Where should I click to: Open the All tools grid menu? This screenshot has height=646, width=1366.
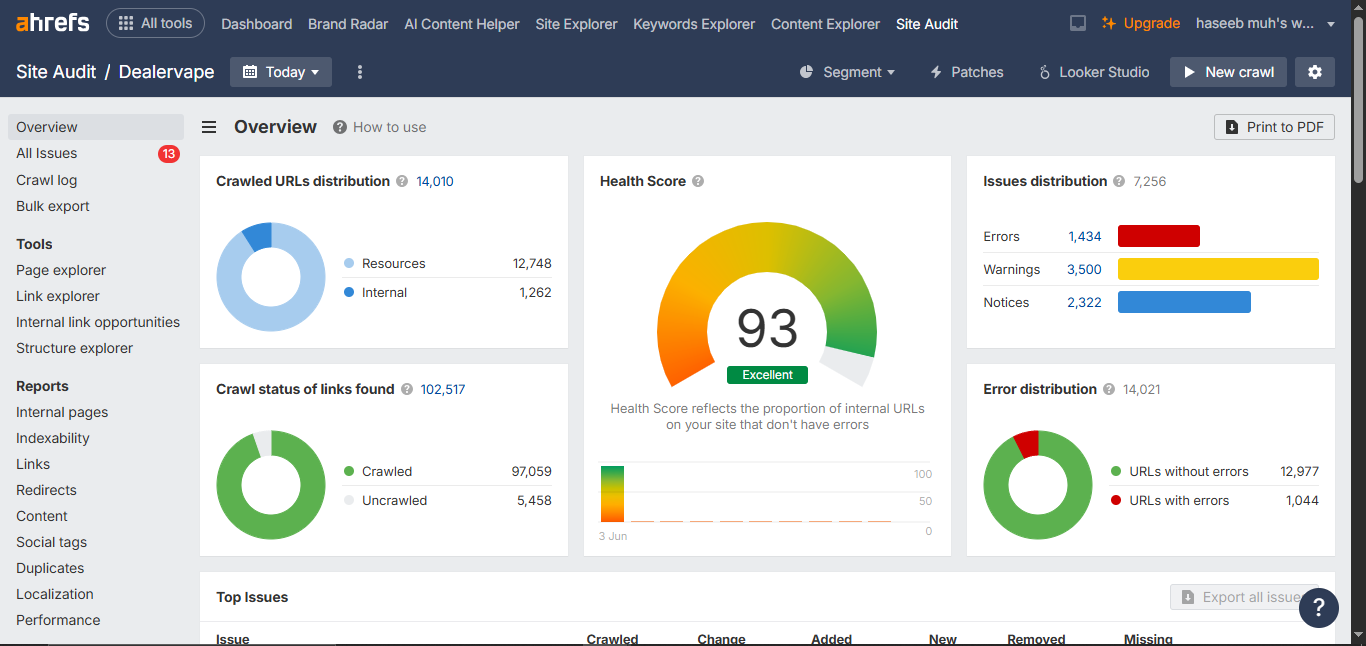[155, 23]
